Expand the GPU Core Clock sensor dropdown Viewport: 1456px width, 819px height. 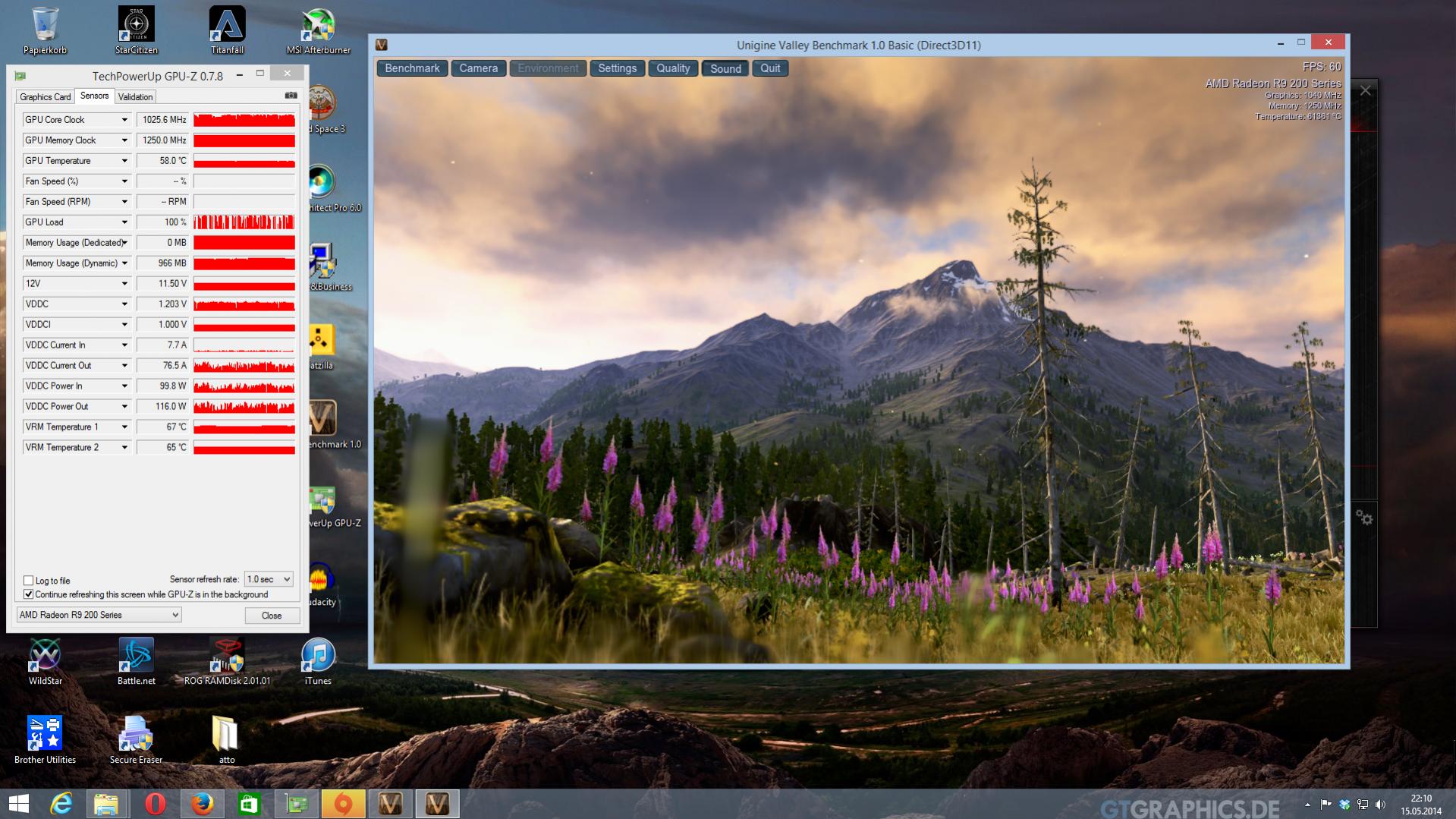pyautogui.click(x=124, y=120)
